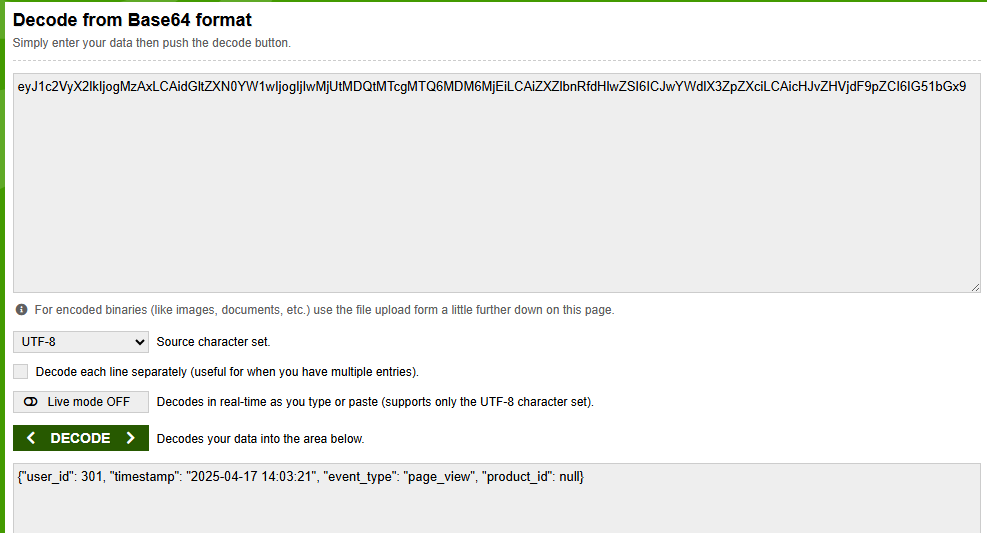Click the left chevron on the DECODE button

click(x=31, y=438)
